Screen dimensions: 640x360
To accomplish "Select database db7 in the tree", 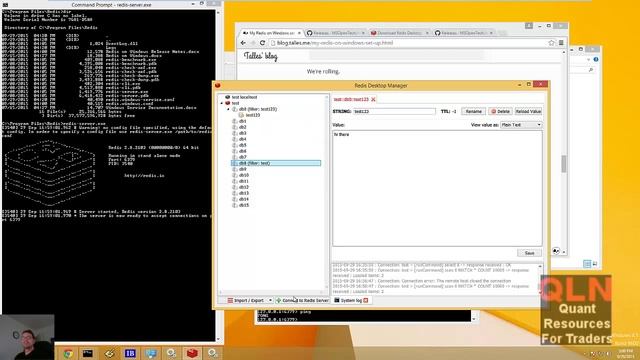I will [242, 157].
